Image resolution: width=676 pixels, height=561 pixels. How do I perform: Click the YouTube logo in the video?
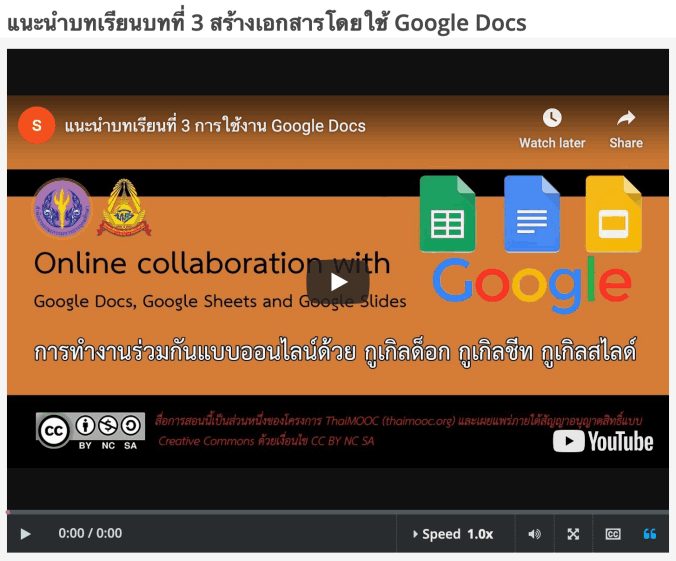603,442
